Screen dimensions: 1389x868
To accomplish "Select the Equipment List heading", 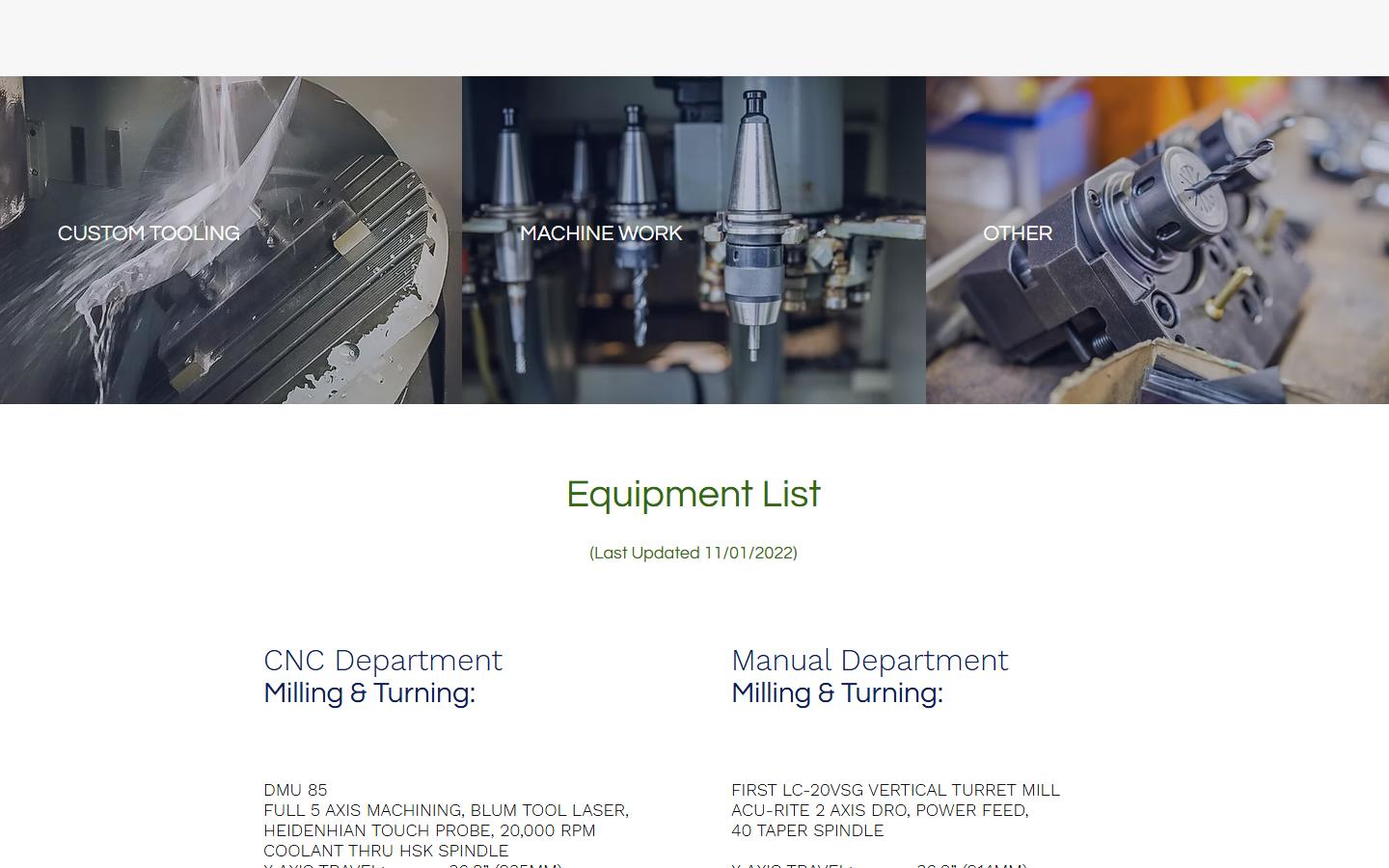I will pos(694,494).
